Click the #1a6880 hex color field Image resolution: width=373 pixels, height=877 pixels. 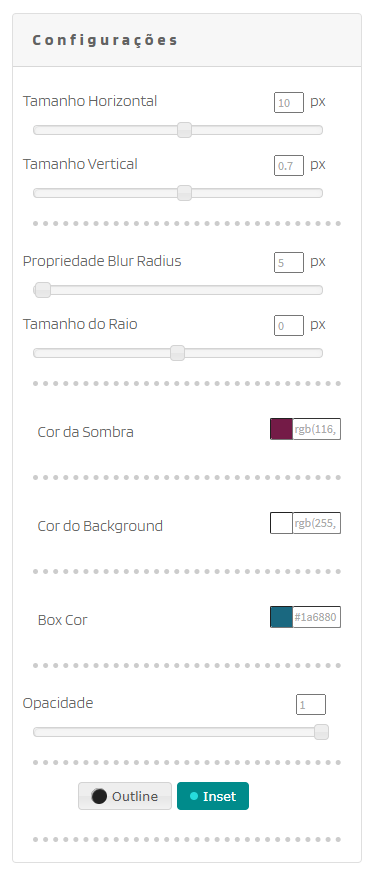(317, 617)
